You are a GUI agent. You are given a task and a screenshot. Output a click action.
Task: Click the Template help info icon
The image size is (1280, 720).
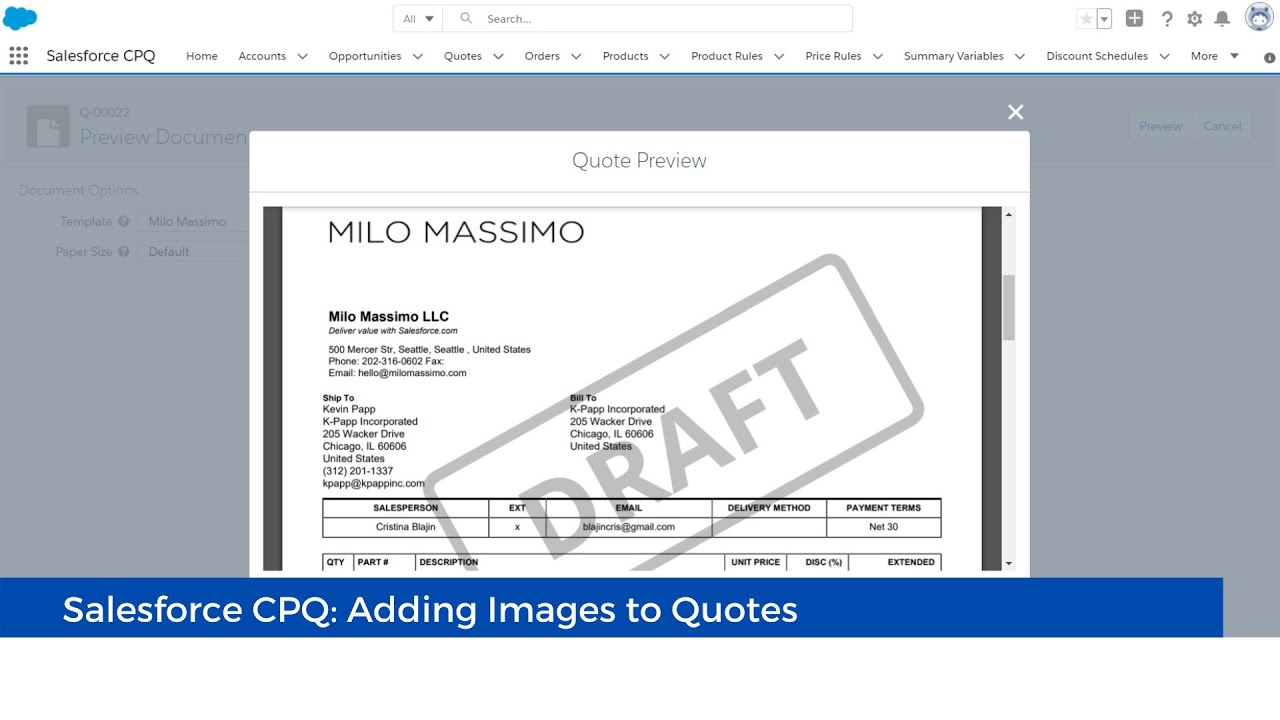[x=124, y=222]
